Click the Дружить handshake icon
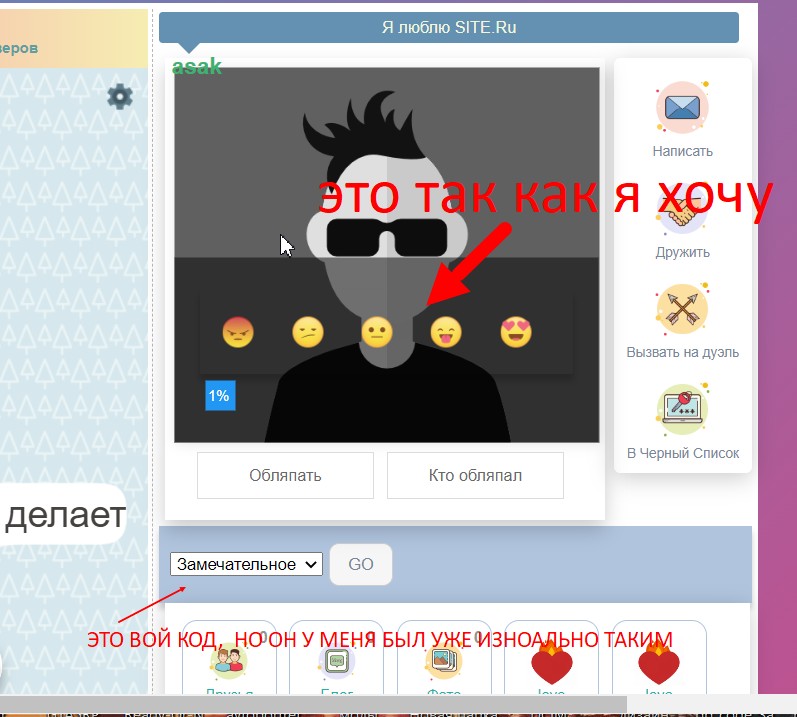The image size is (797, 717). pyautogui.click(x=682, y=213)
